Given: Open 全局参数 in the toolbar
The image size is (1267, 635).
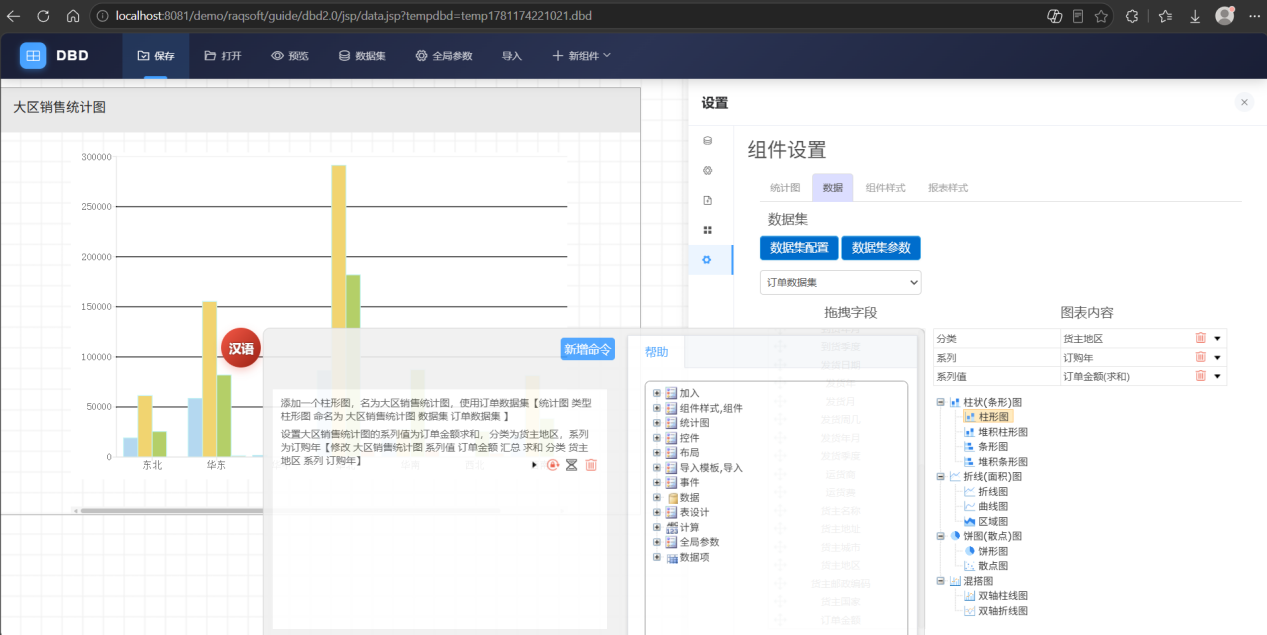Looking at the screenshot, I should (x=444, y=56).
